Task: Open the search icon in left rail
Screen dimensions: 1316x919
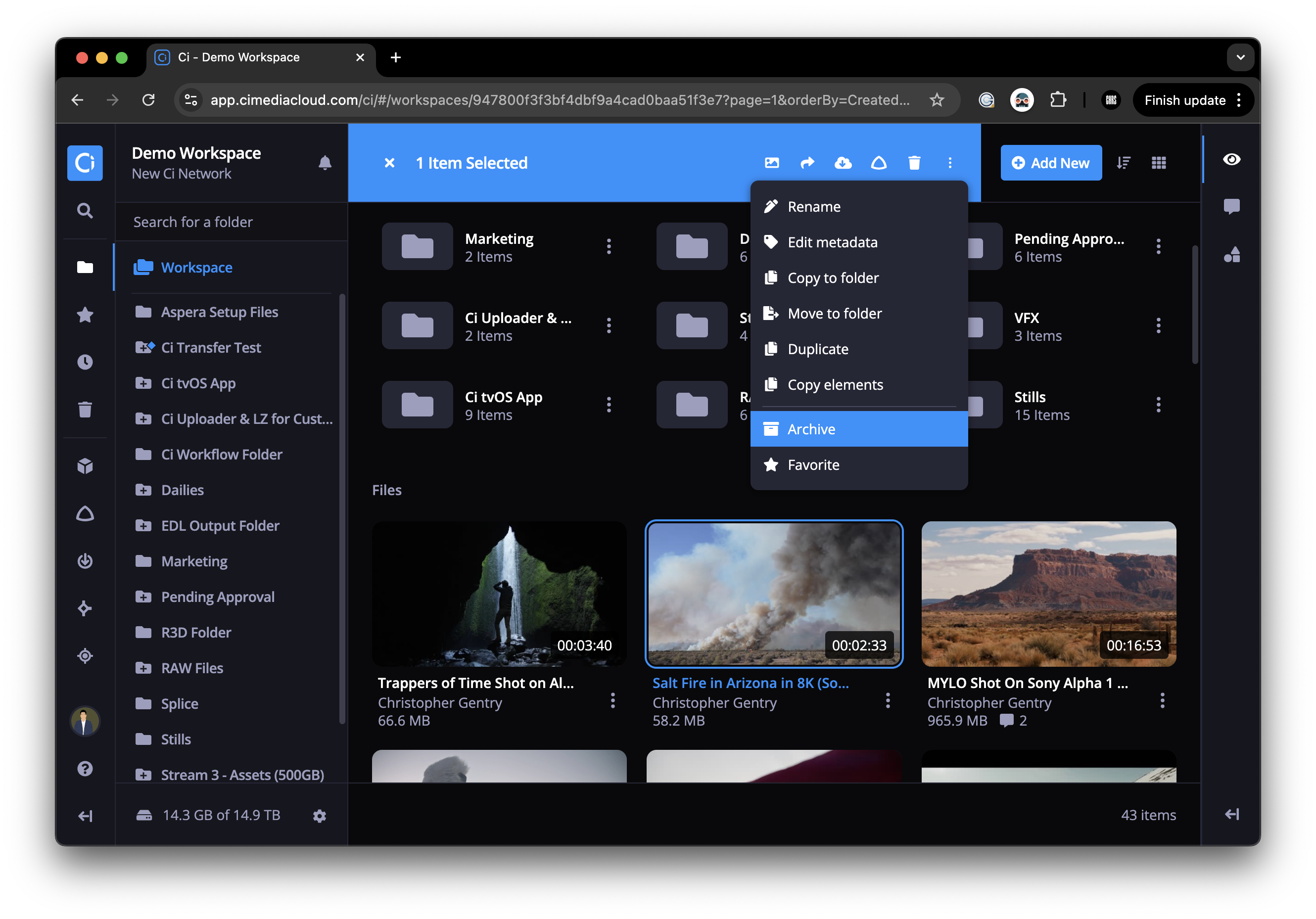Action: tap(85, 211)
